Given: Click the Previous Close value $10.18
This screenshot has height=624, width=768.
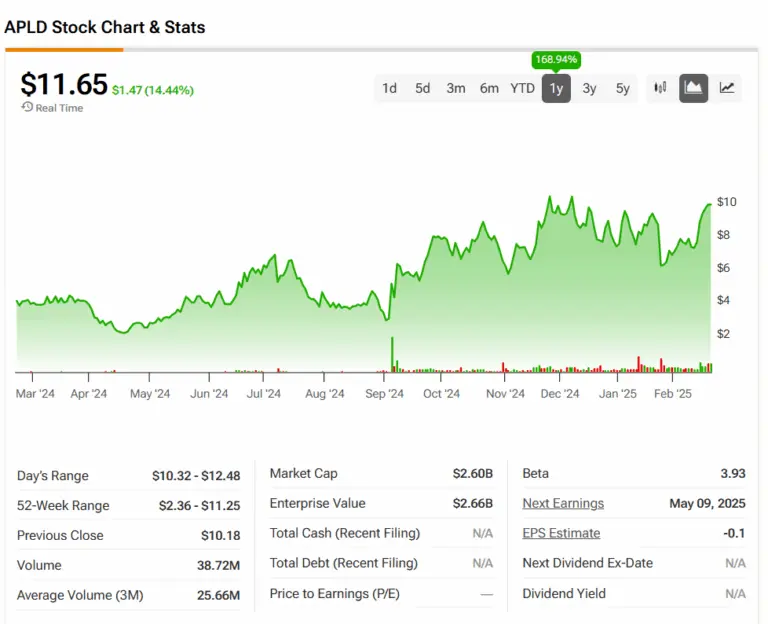Looking at the screenshot, I should point(220,535).
